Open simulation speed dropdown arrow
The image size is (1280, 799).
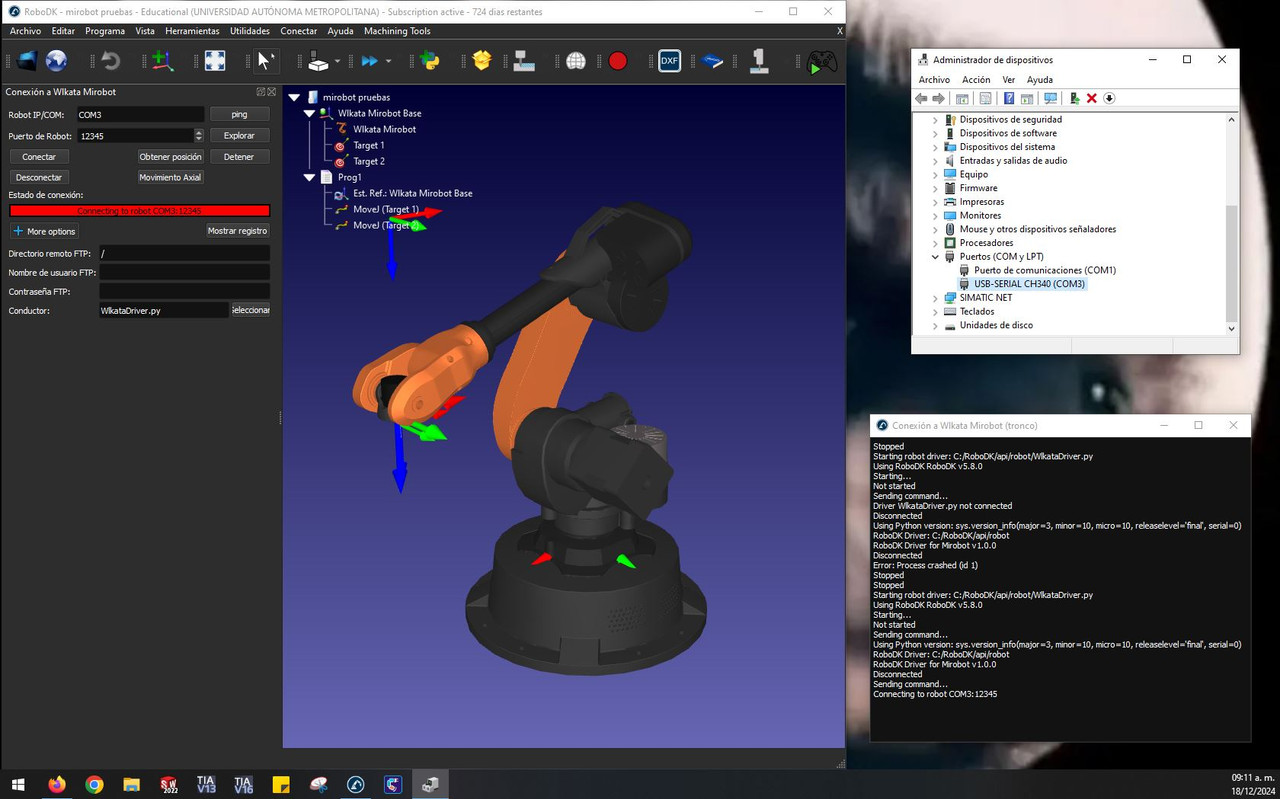tap(388, 62)
